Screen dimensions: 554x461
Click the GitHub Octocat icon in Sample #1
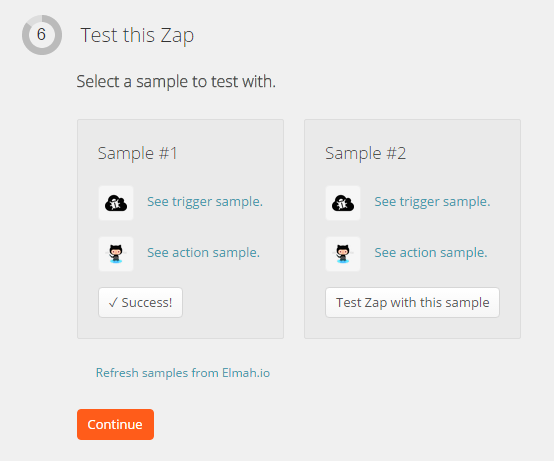(116, 254)
